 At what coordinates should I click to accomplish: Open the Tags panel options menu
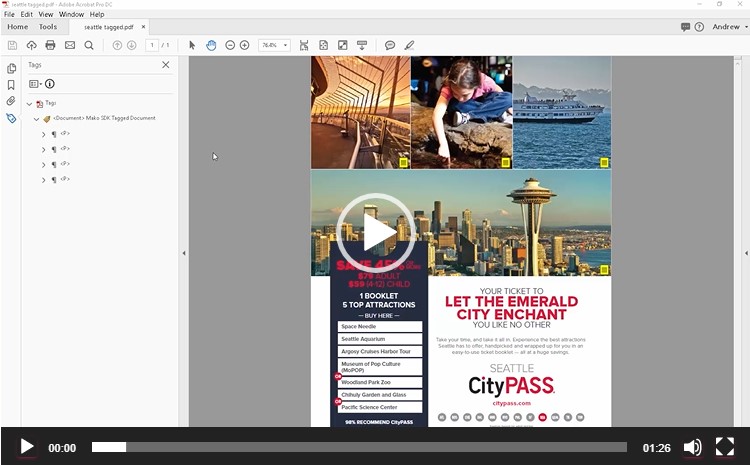(35, 84)
